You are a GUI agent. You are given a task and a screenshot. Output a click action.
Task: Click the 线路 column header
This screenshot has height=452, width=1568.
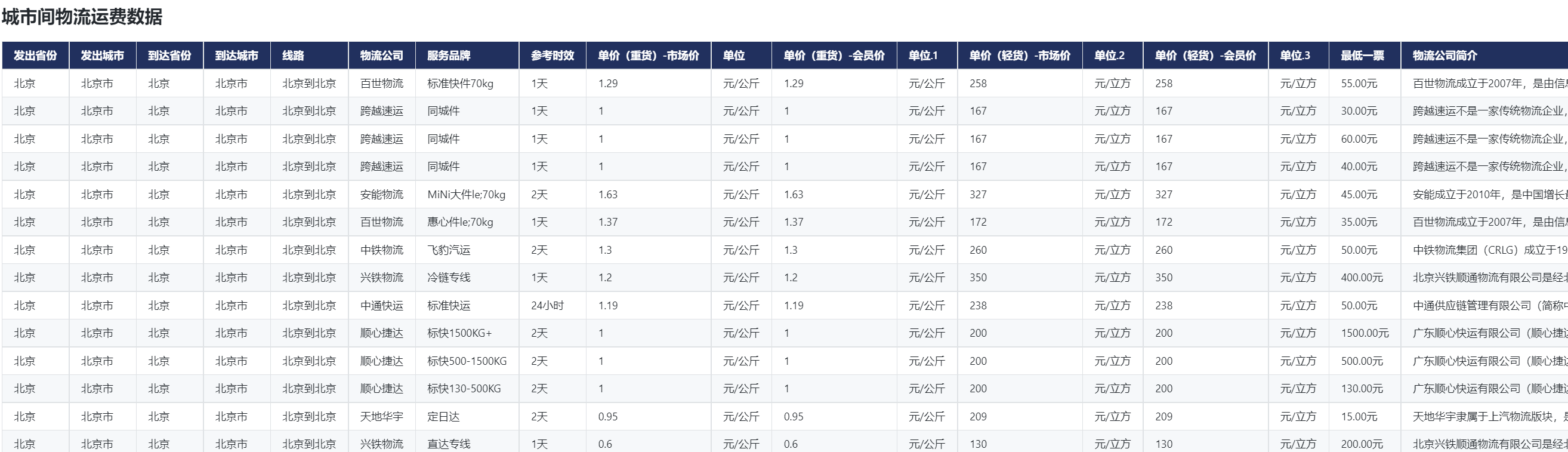(293, 56)
